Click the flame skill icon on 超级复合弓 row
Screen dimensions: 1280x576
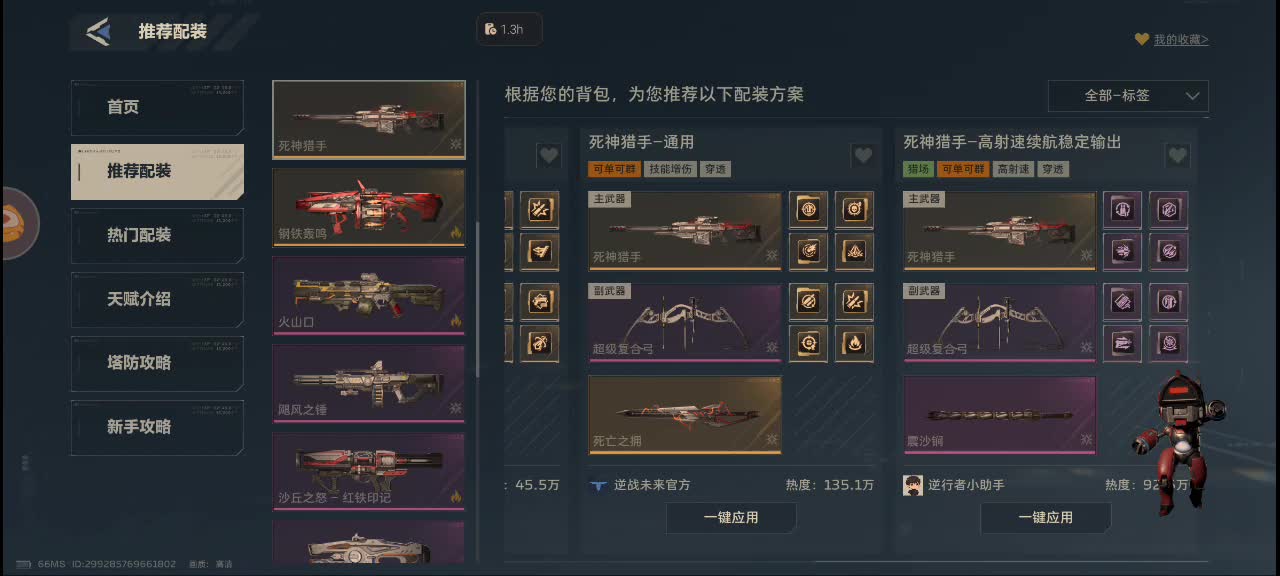pos(855,343)
